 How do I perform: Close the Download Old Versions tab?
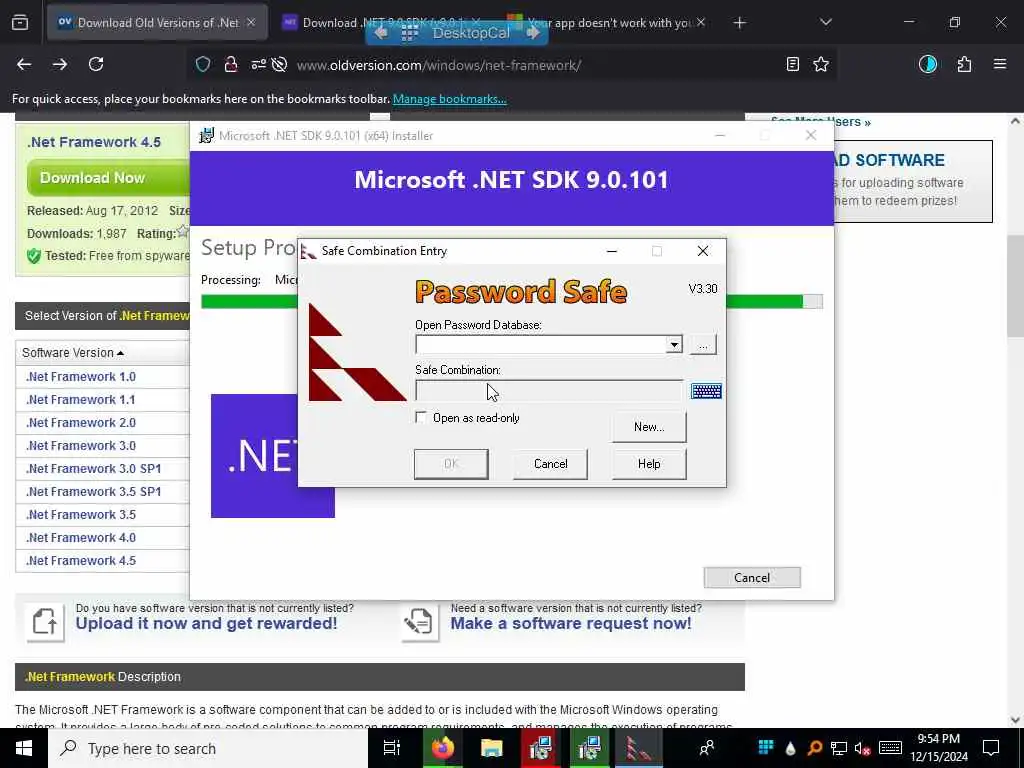(x=251, y=23)
